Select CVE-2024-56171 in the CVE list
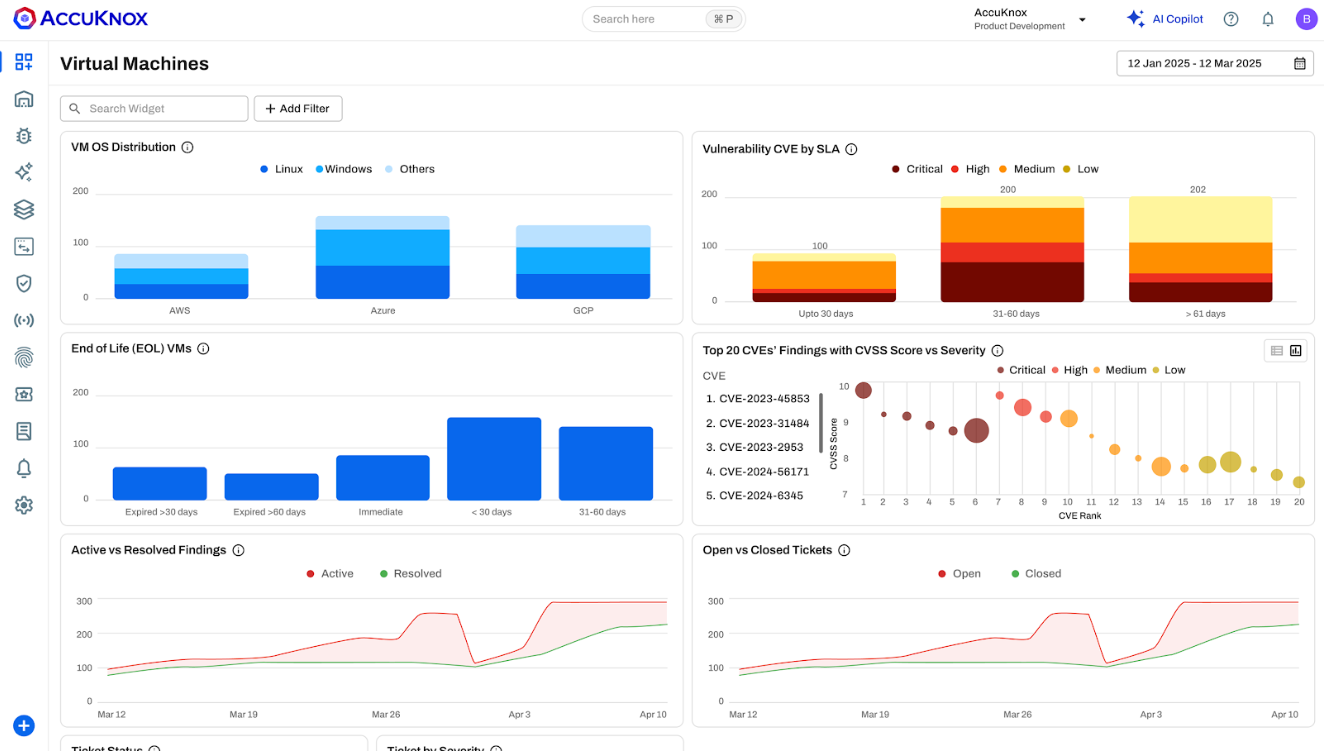Image resolution: width=1324 pixels, height=751 pixels. pos(763,471)
